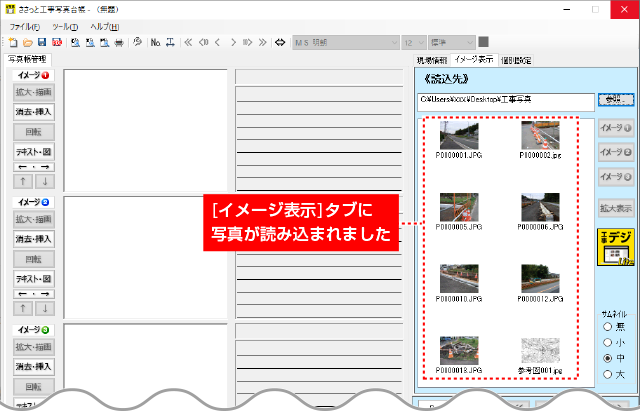Export to PDF using red PDF icon
This screenshot has width=640, height=414.
click(x=57, y=42)
